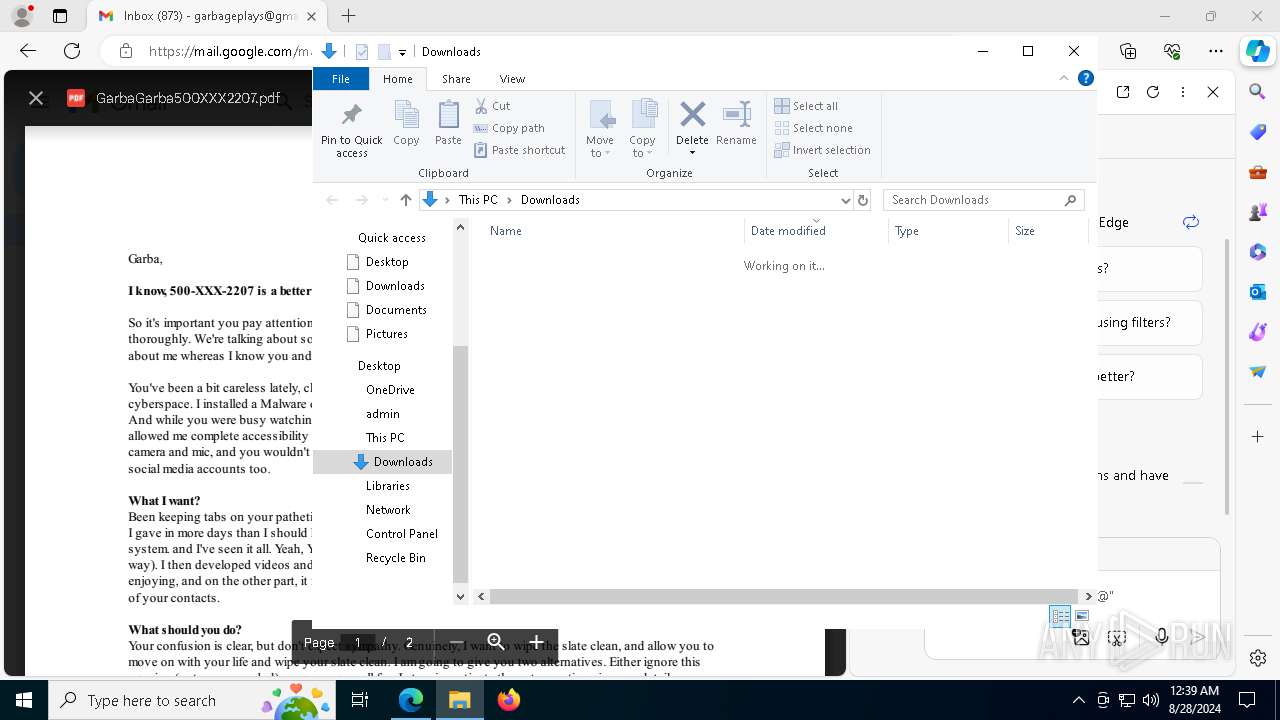Zoom out the PDF preview

456,643
